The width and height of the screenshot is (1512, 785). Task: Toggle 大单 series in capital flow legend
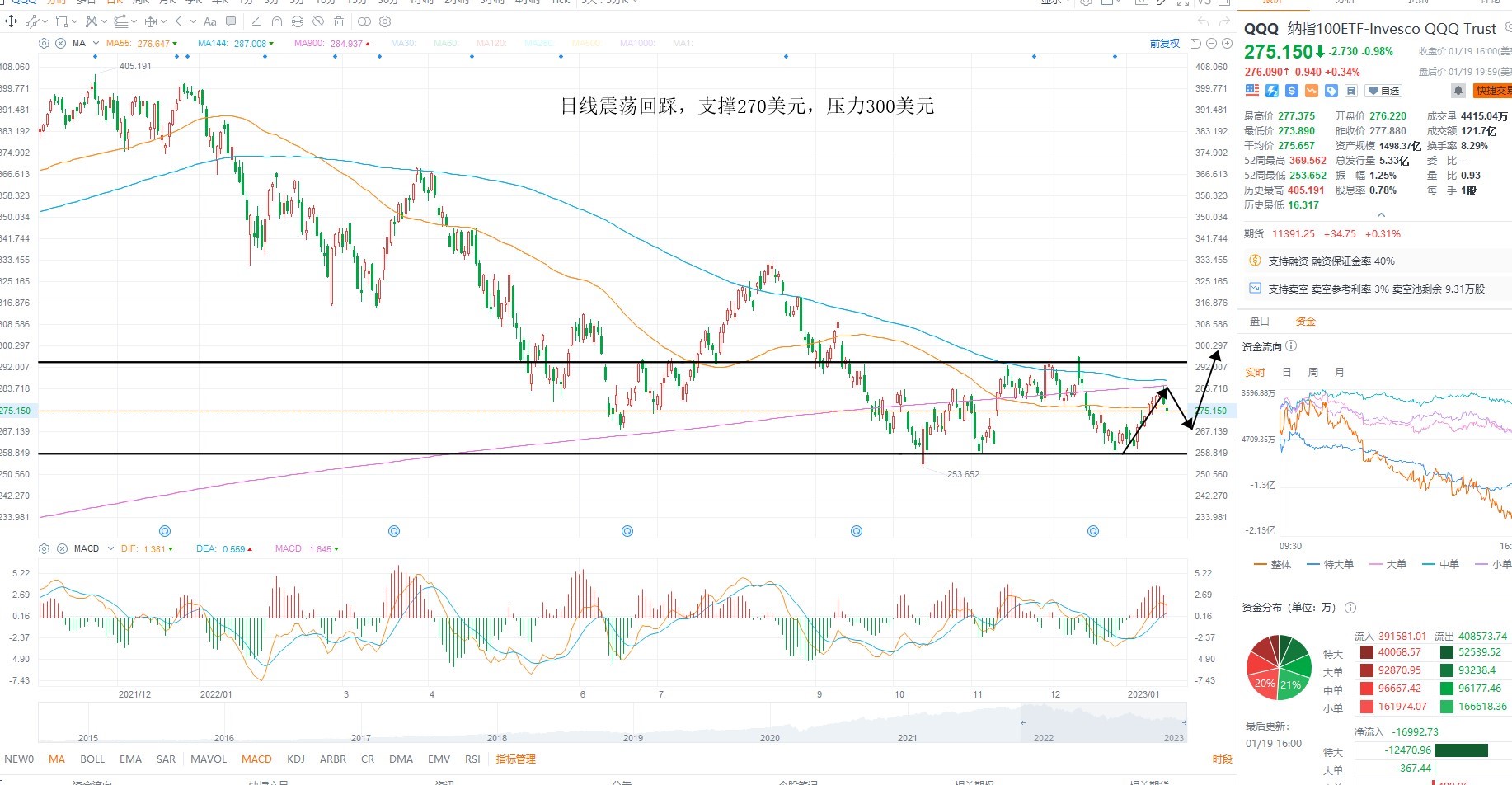click(x=1388, y=565)
